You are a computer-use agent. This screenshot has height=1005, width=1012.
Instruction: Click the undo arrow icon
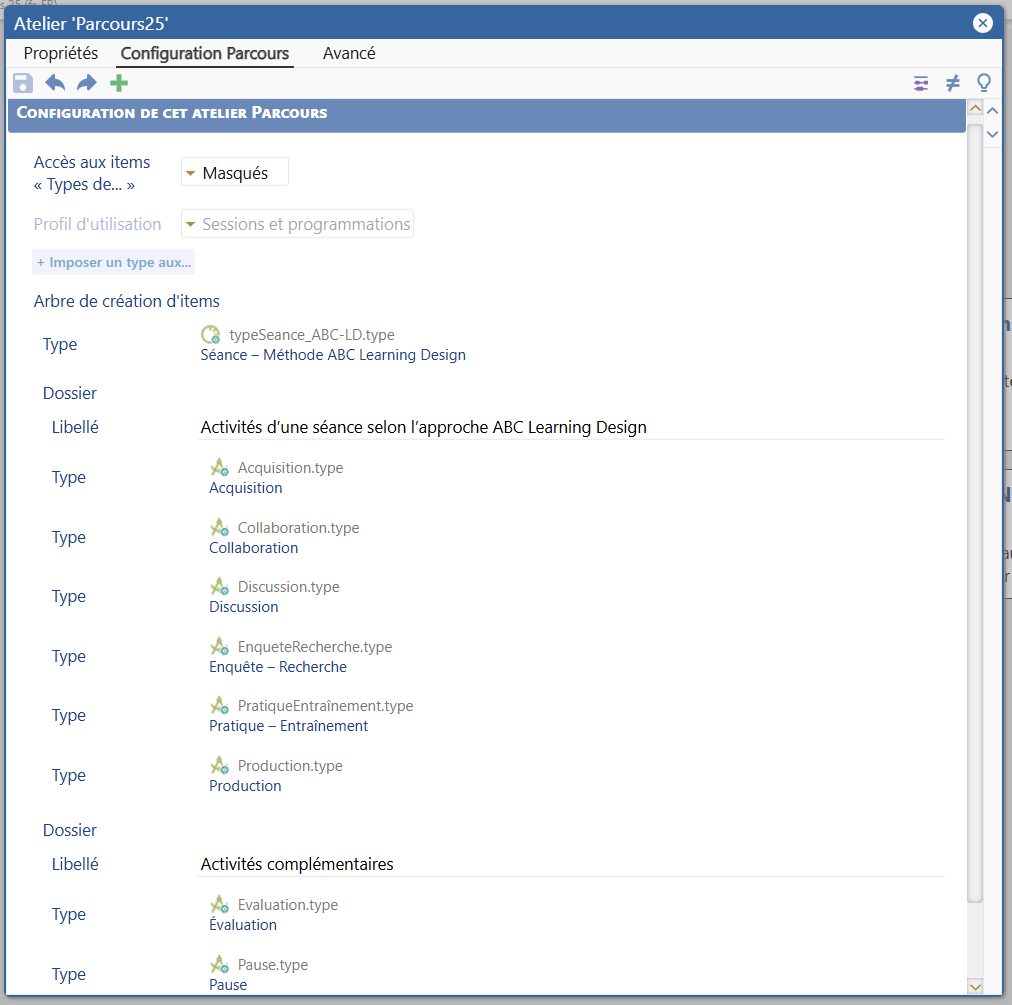point(55,83)
